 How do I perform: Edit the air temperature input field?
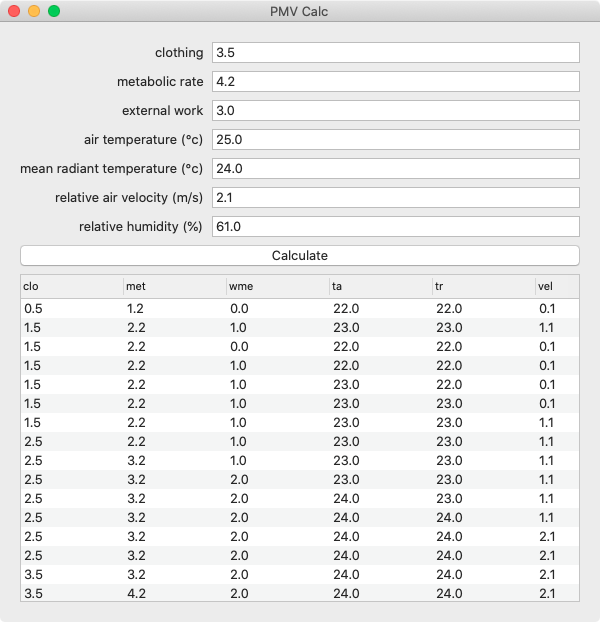pyautogui.click(x=396, y=140)
